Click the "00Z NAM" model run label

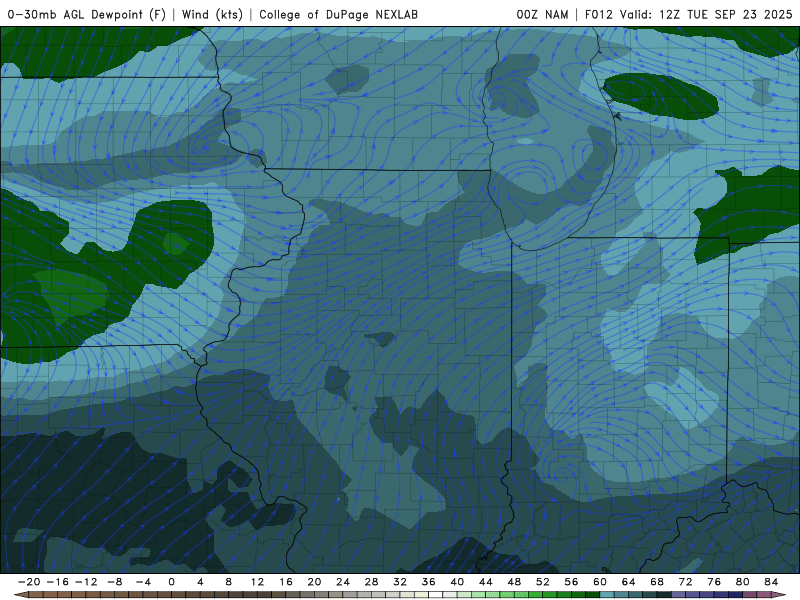(542, 14)
